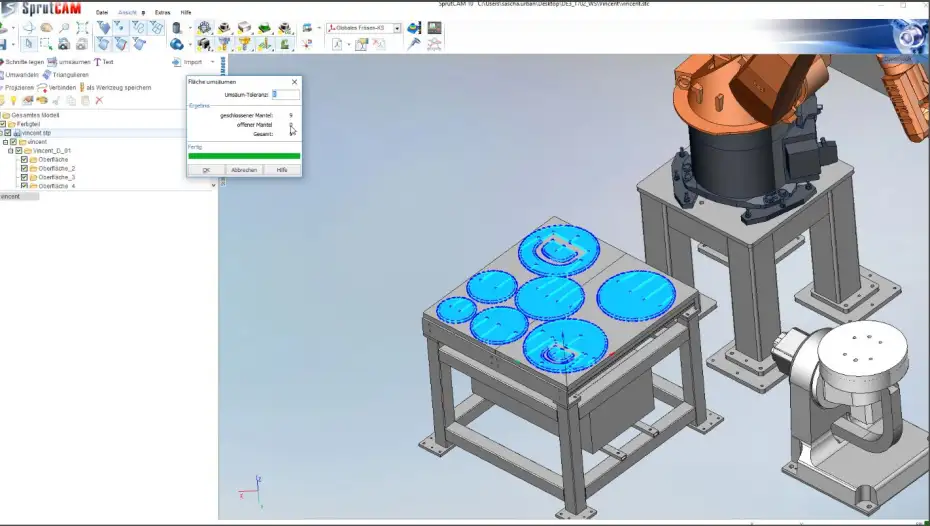Click the tree scroll-down arrow

214,185
